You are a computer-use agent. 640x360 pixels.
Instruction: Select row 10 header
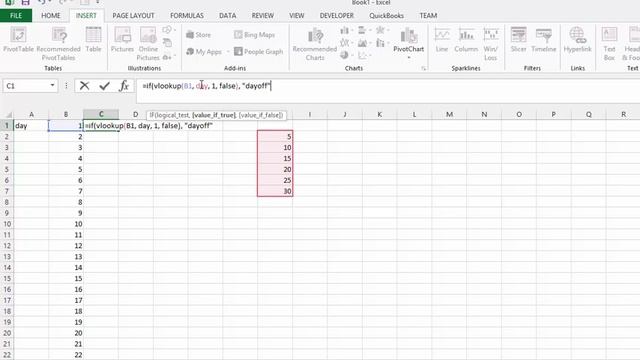click(x=7, y=224)
